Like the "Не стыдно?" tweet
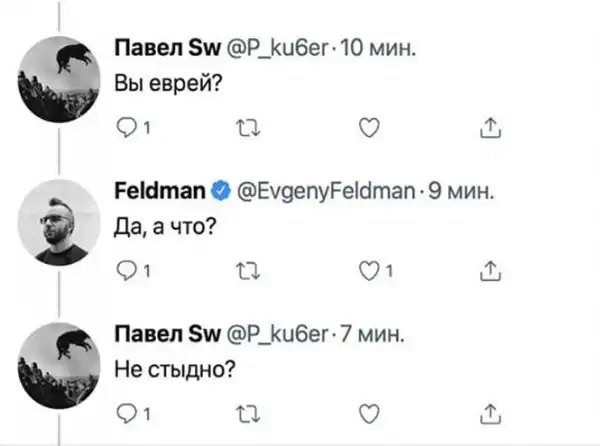Viewport: 600px width, 446px height. 368,411
